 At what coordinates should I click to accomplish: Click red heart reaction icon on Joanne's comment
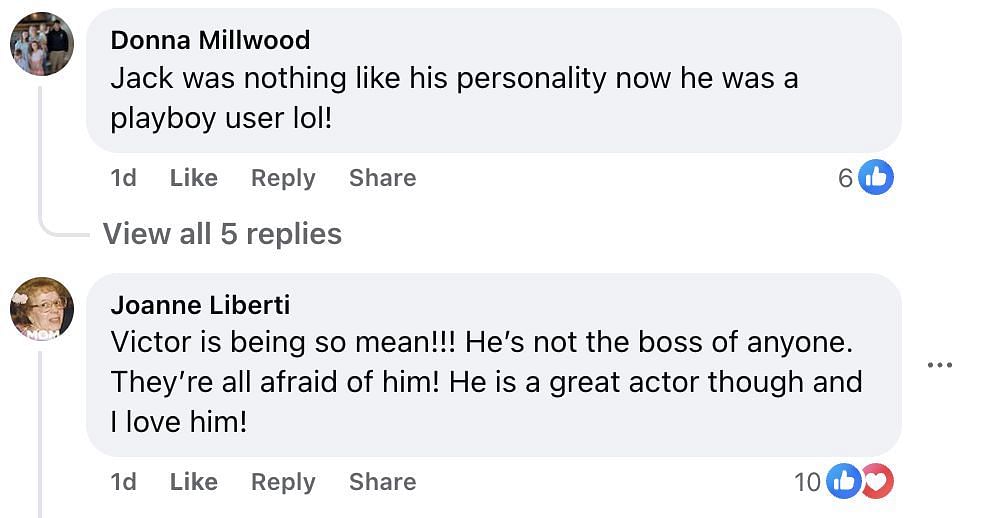(x=877, y=482)
